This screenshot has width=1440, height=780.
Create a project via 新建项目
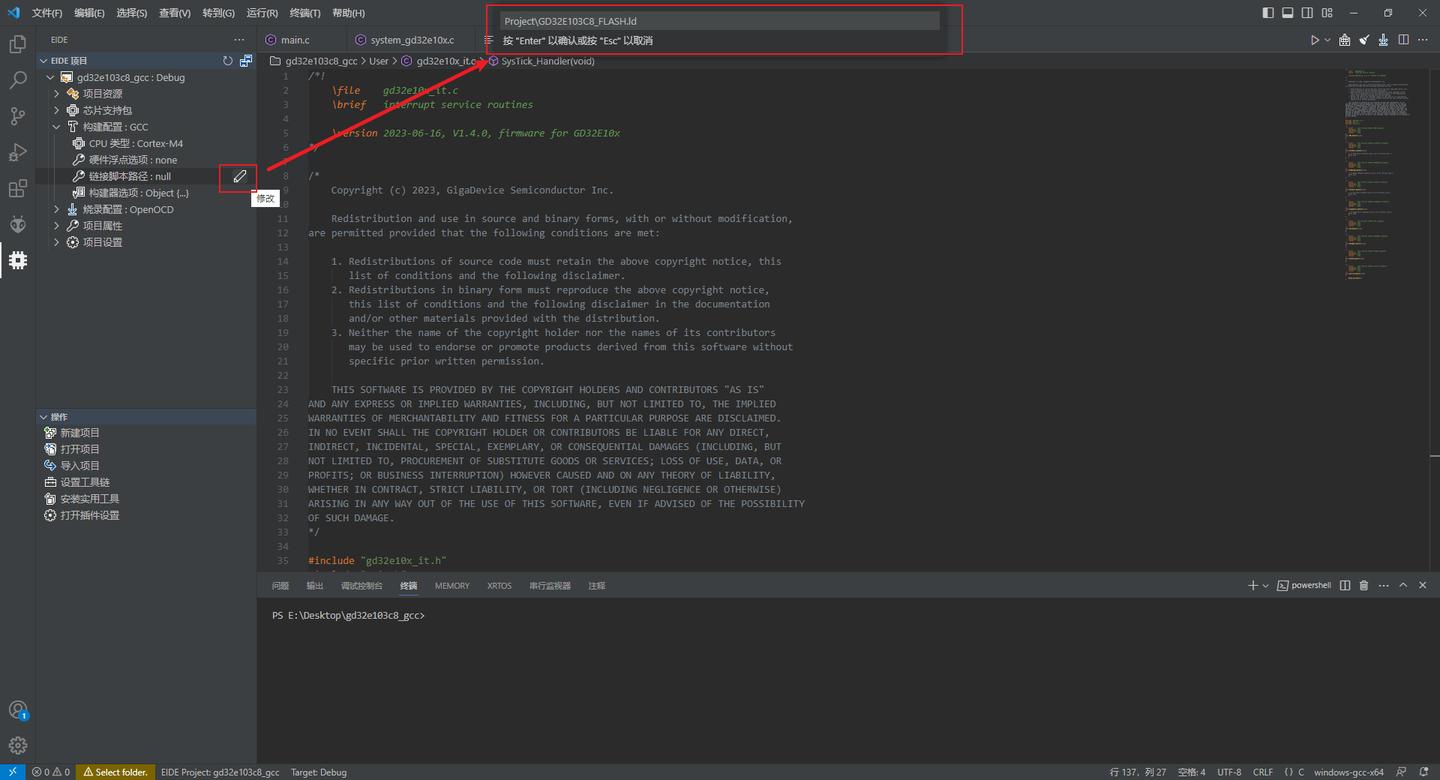point(81,432)
